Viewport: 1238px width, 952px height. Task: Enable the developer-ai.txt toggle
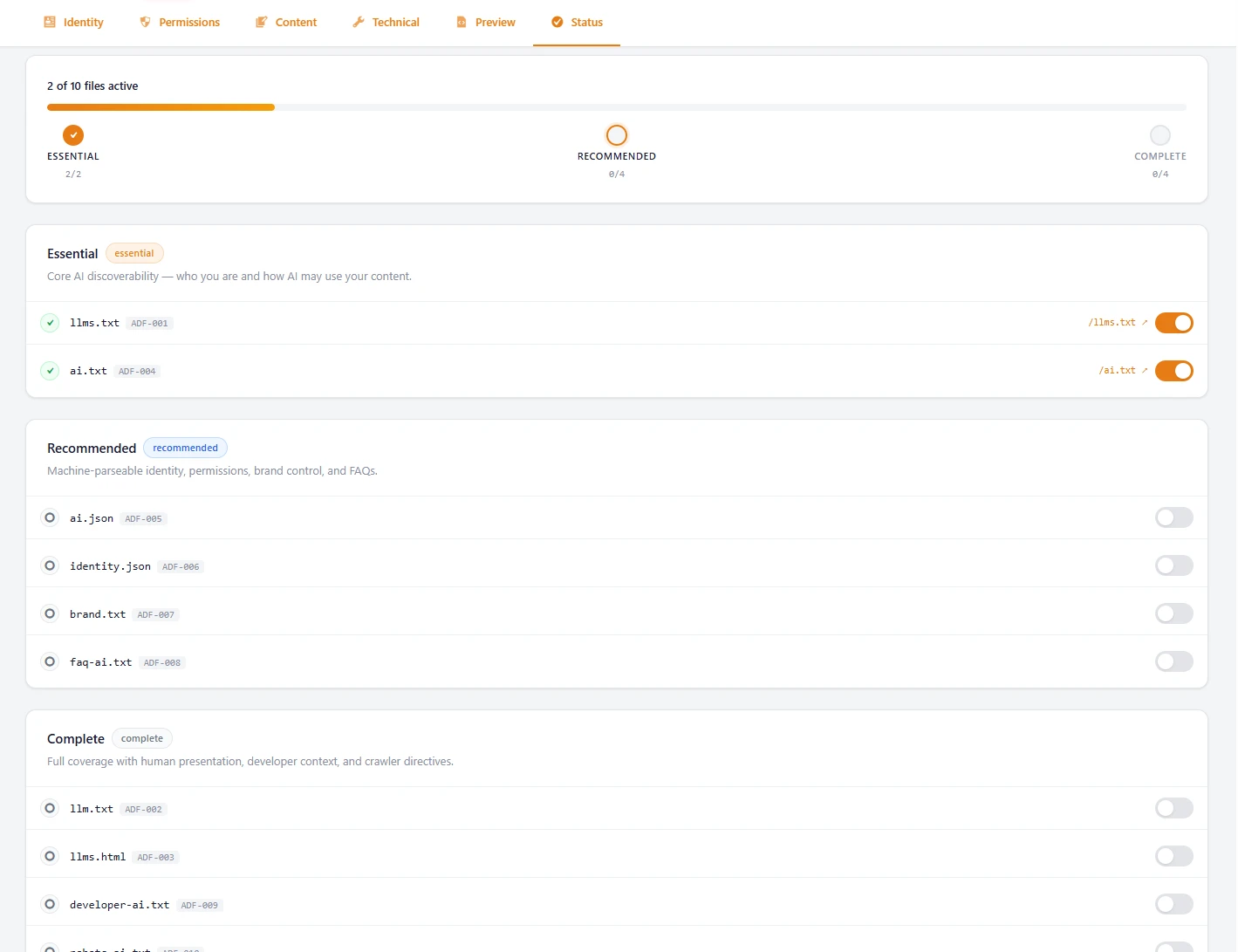click(x=1174, y=904)
